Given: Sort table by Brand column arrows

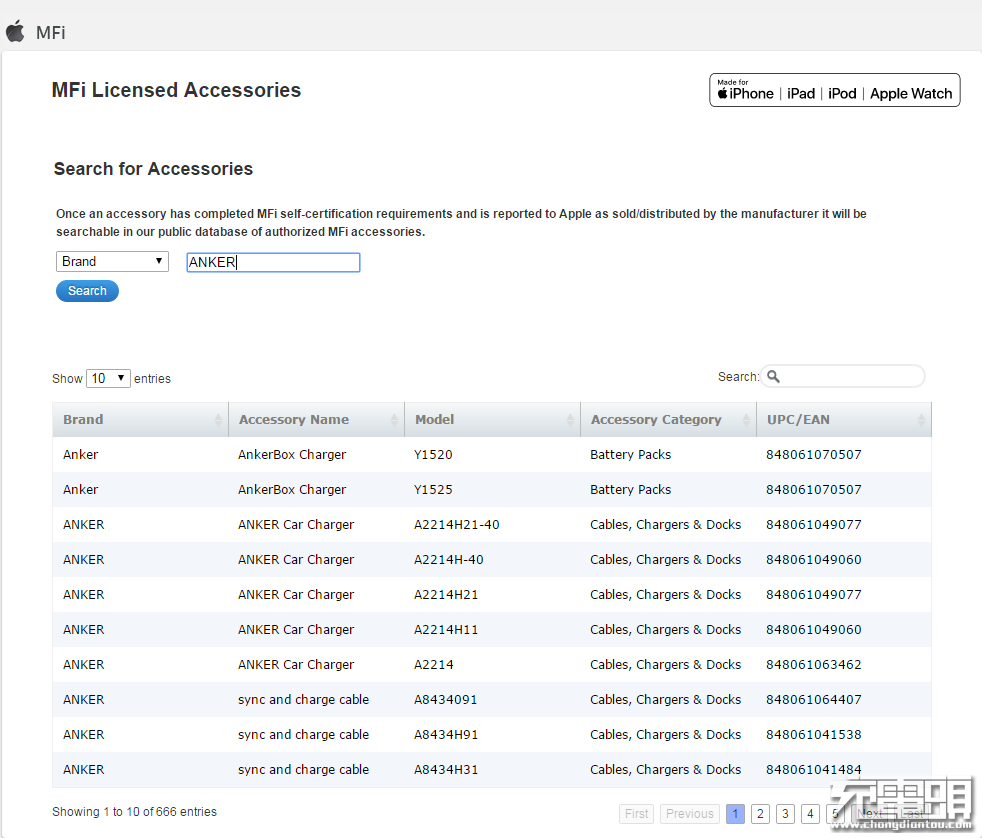Looking at the screenshot, I should 218,420.
